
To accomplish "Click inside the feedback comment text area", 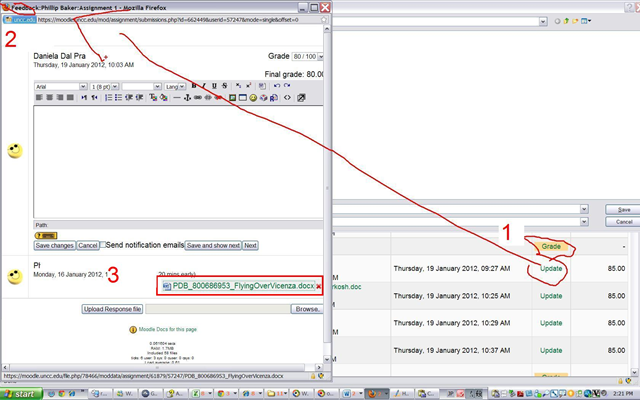I will [x=175, y=160].
